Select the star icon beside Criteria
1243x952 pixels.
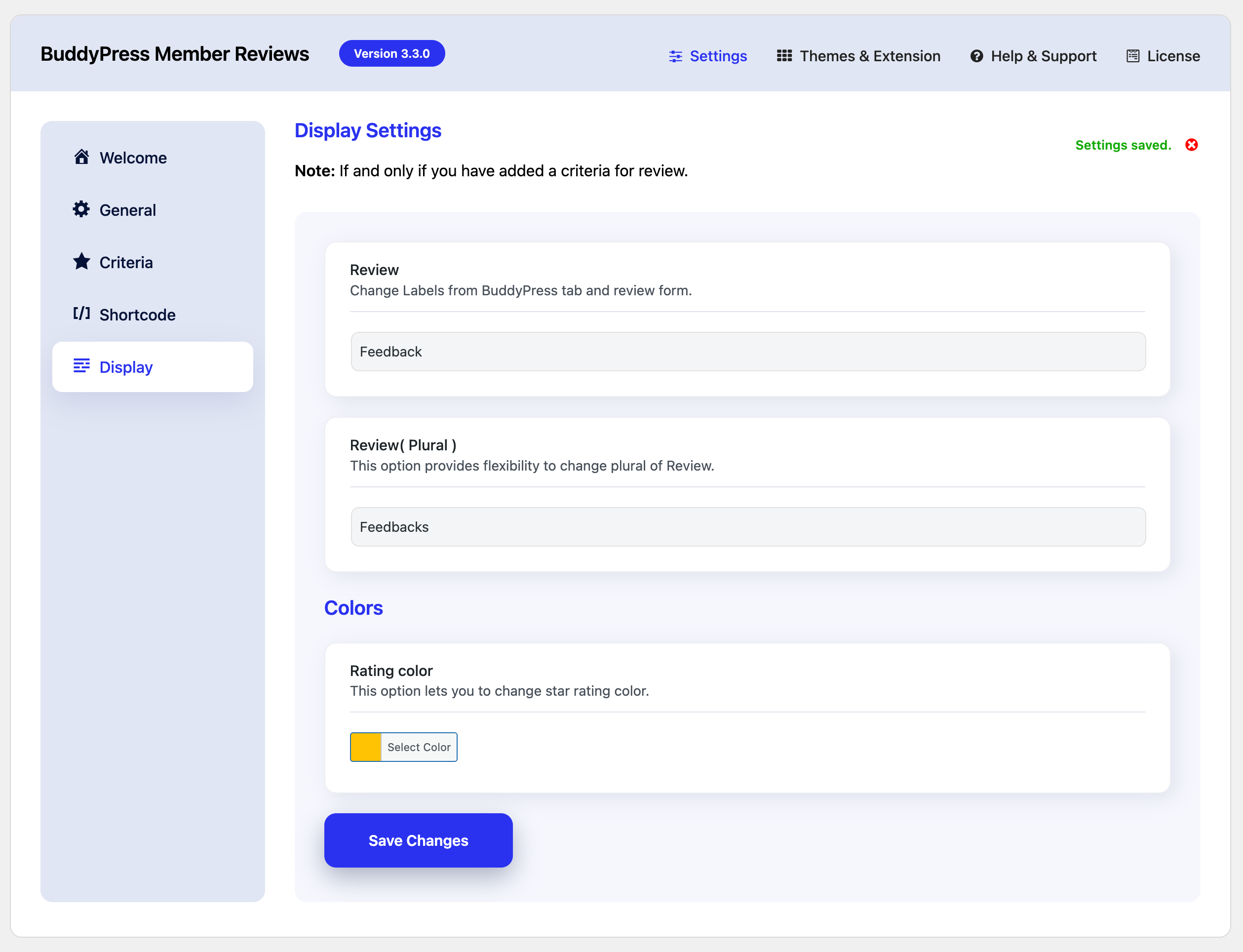81,261
